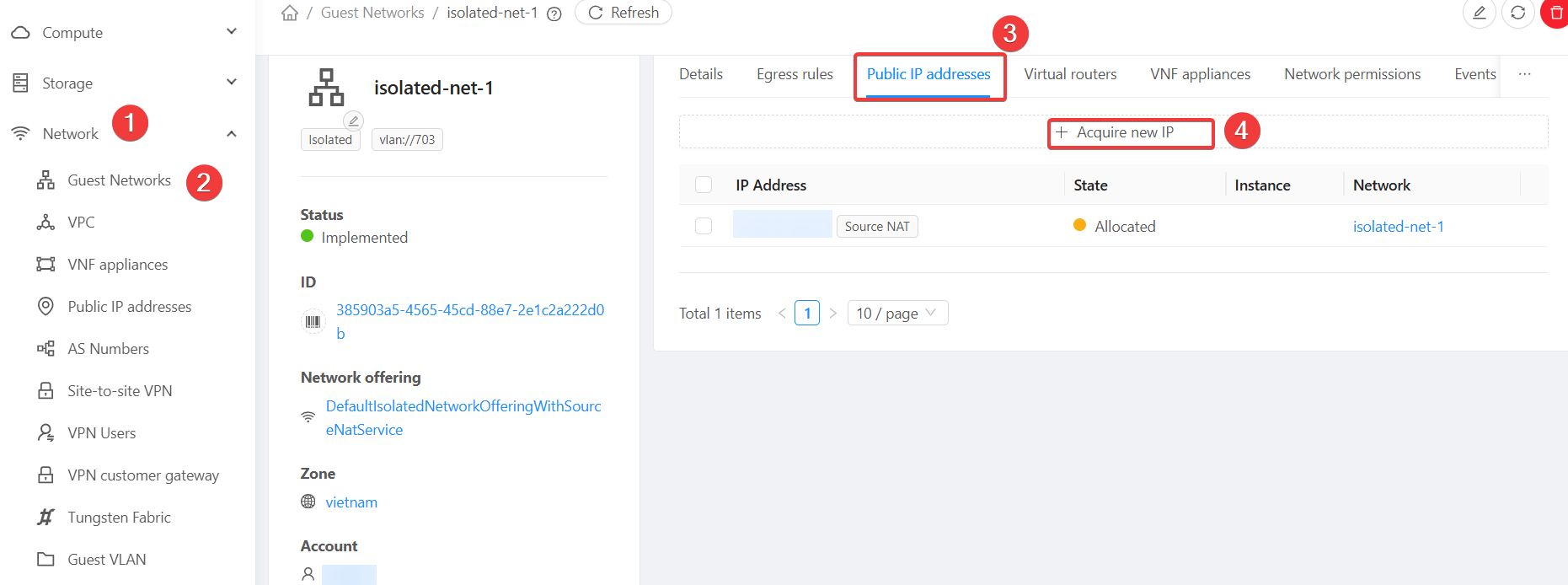Select VPC in the sidebar
This screenshot has height=585, width=1568.
(x=81, y=223)
